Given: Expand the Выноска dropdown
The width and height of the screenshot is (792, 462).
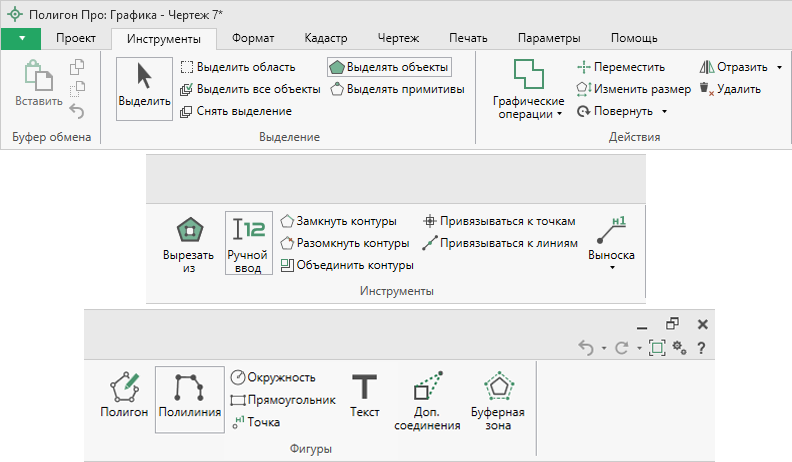Looking at the screenshot, I should [x=611, y=267].
